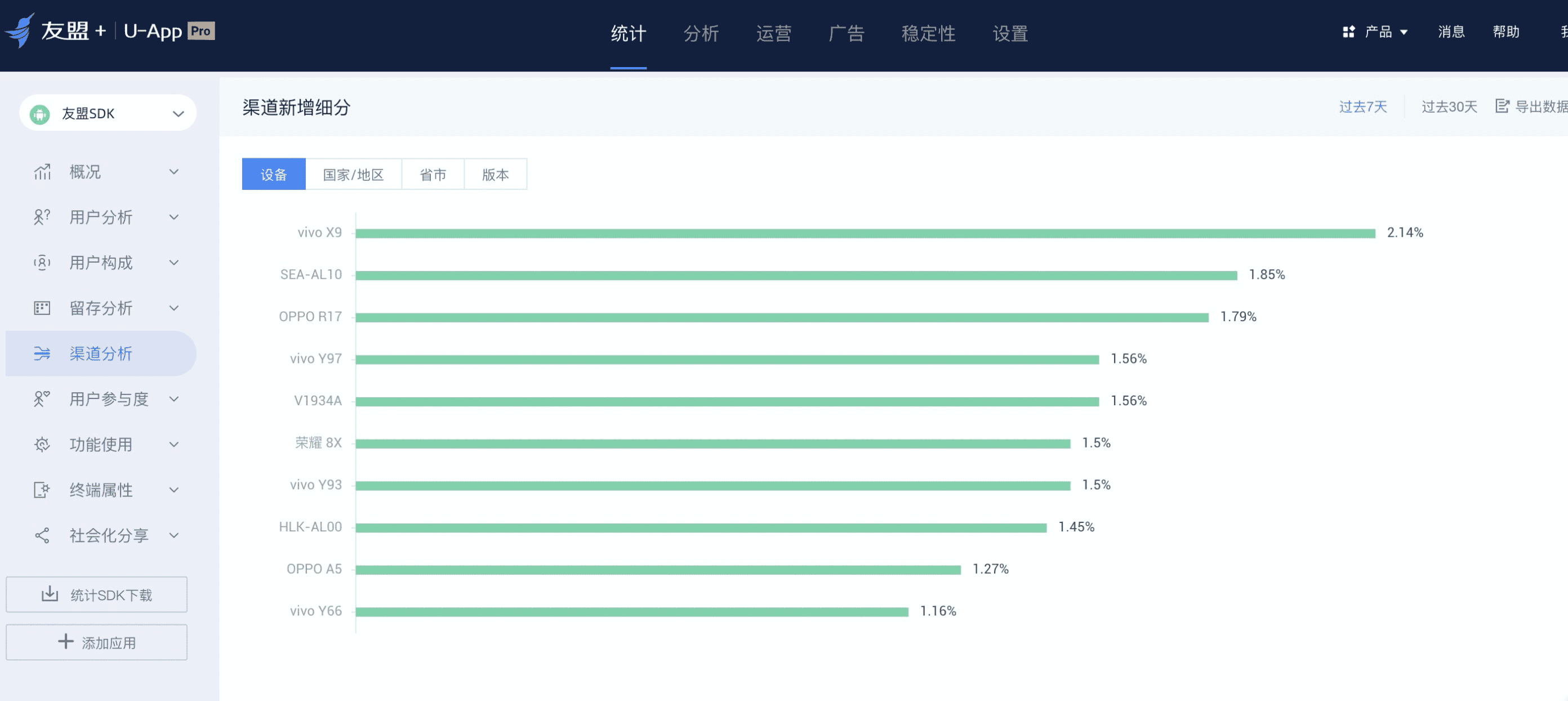Viewport: 1568px width, 701px height.
Task: Click the 终端属性 device icon
Action: pos(42,490)
